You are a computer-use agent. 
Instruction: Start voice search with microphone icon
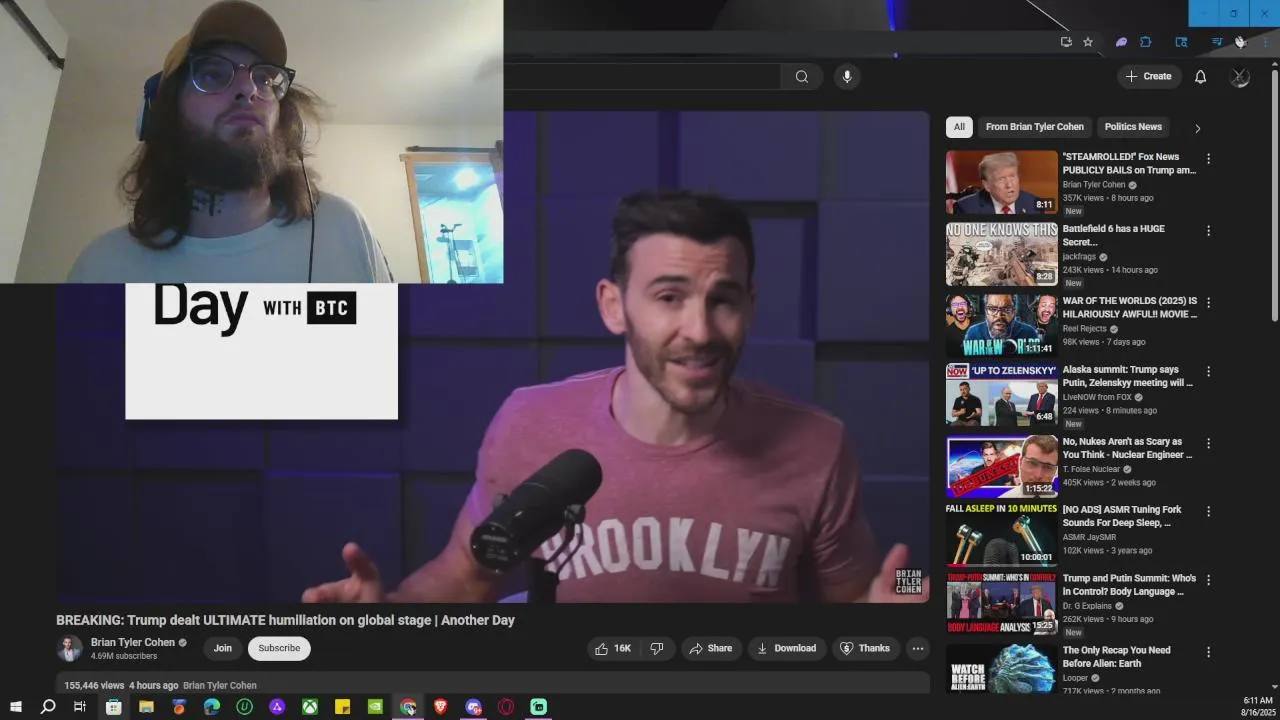point(847,77)
